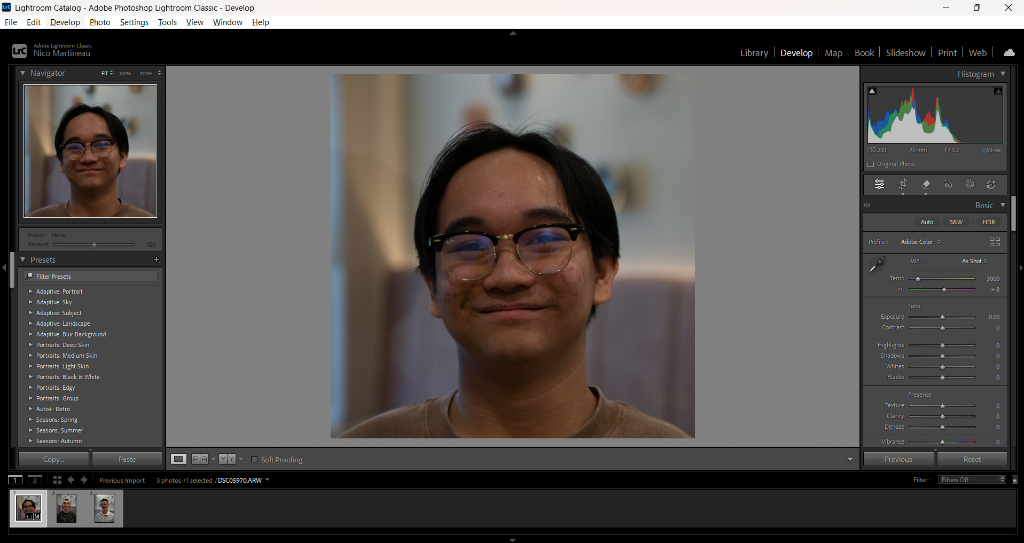Click the Reset button
Image resolution: width=1024 pixels, height=543 pixels.
click(x=972, y=459)
